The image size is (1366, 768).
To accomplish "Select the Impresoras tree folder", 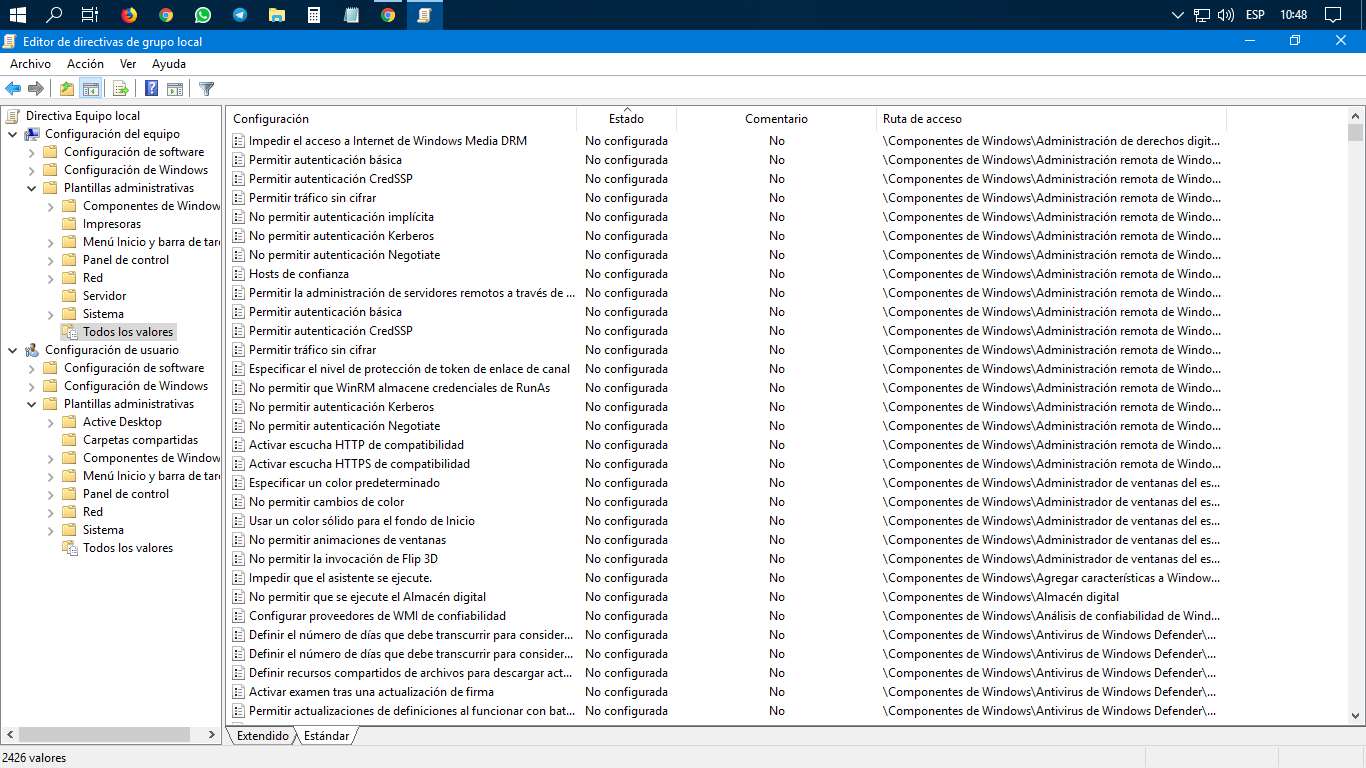I will click(x=112, y=224).
